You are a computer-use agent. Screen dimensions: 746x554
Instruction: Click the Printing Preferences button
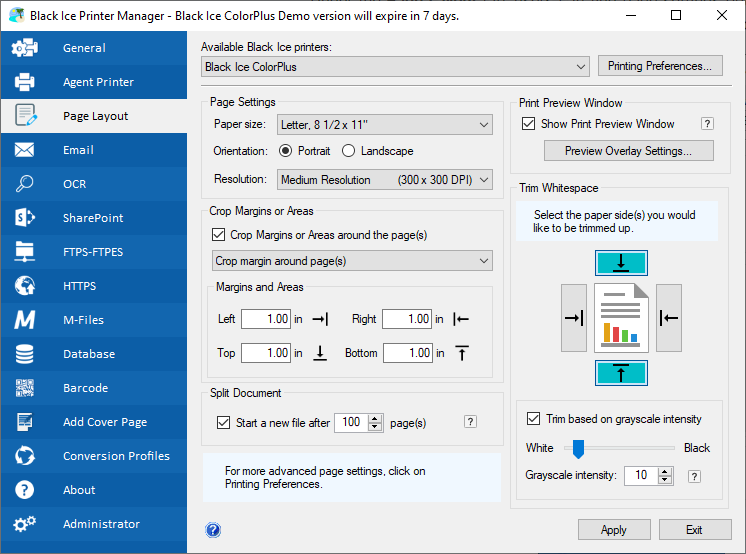pos(660,66)
